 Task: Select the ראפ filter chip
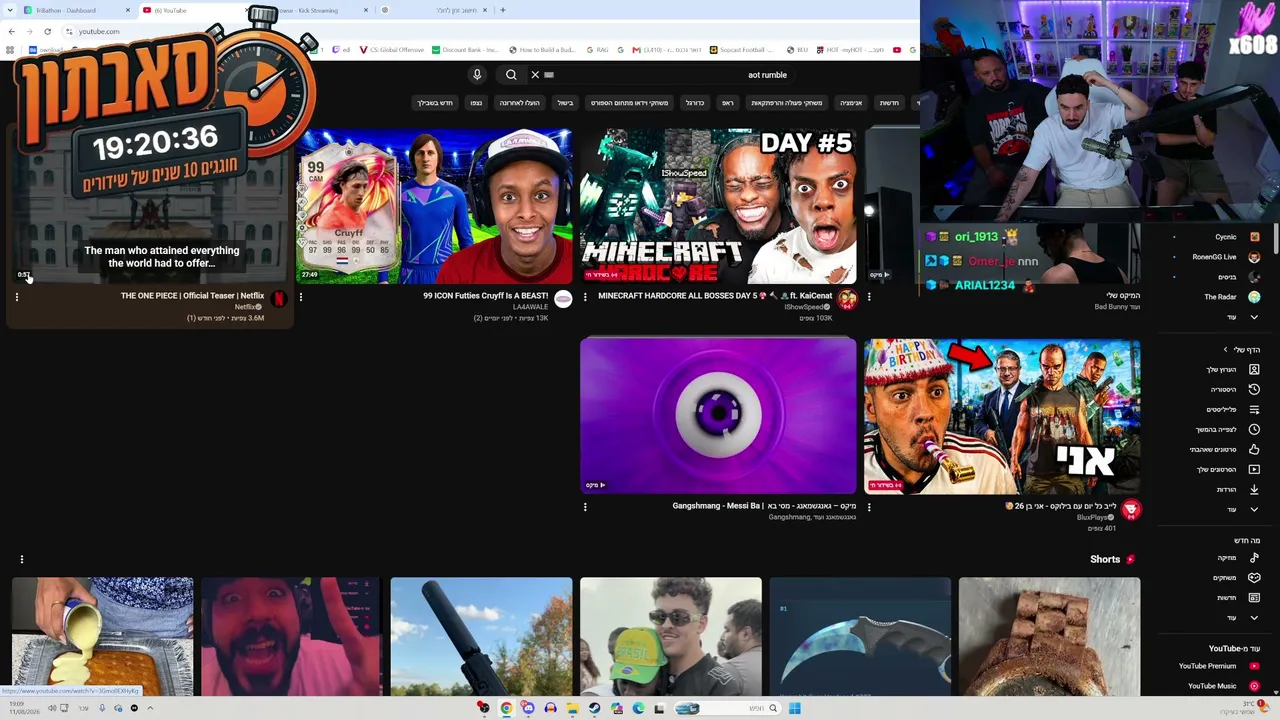[x=728, y=103]
